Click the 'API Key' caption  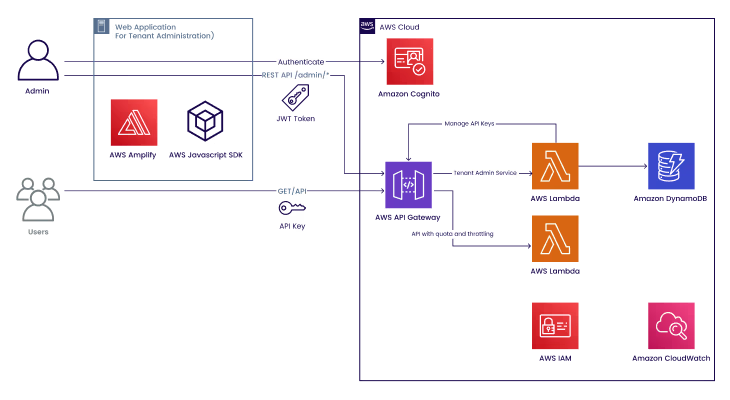tap(292, 226)
